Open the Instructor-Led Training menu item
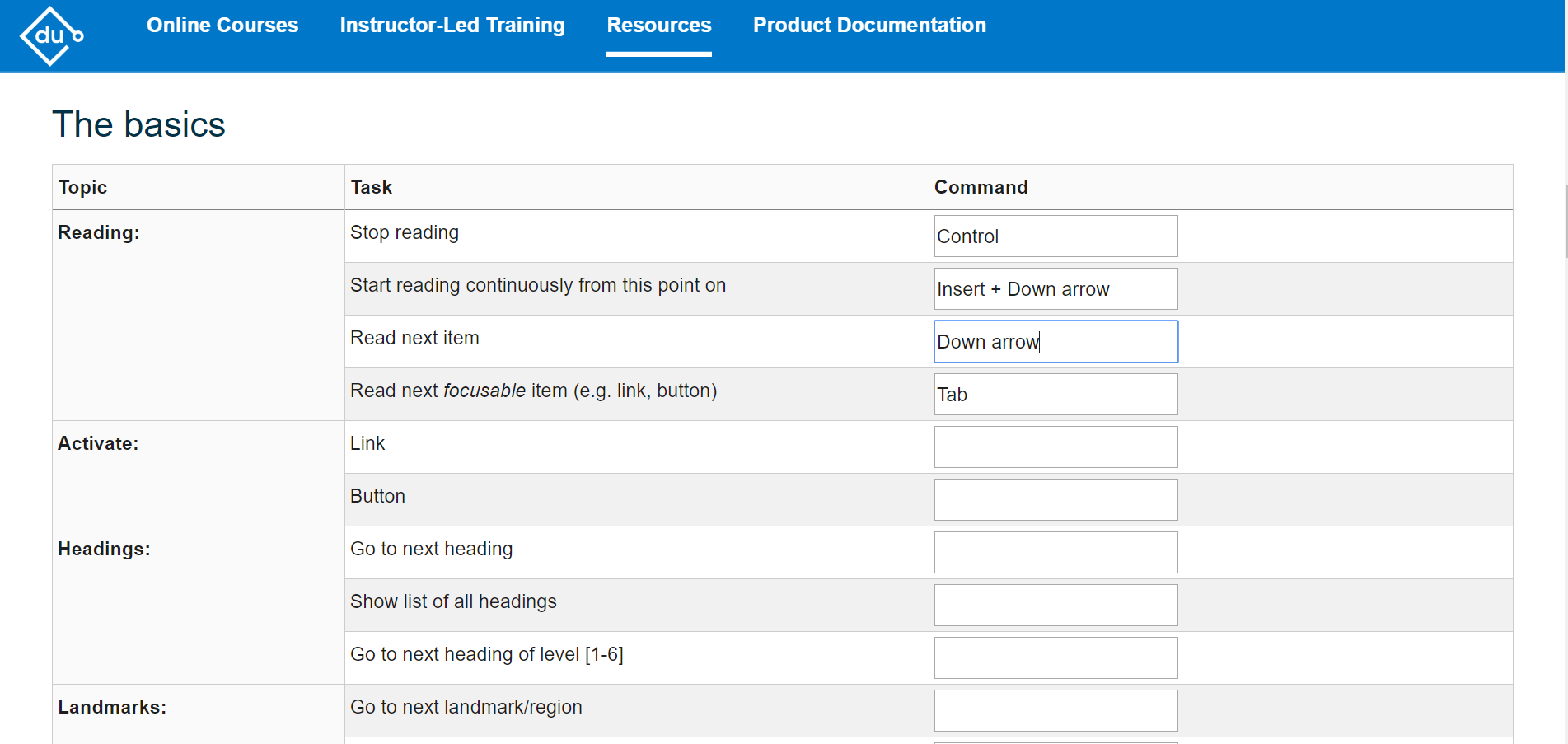Viewport: 1568px width, 744px height. tap(452, 26)
